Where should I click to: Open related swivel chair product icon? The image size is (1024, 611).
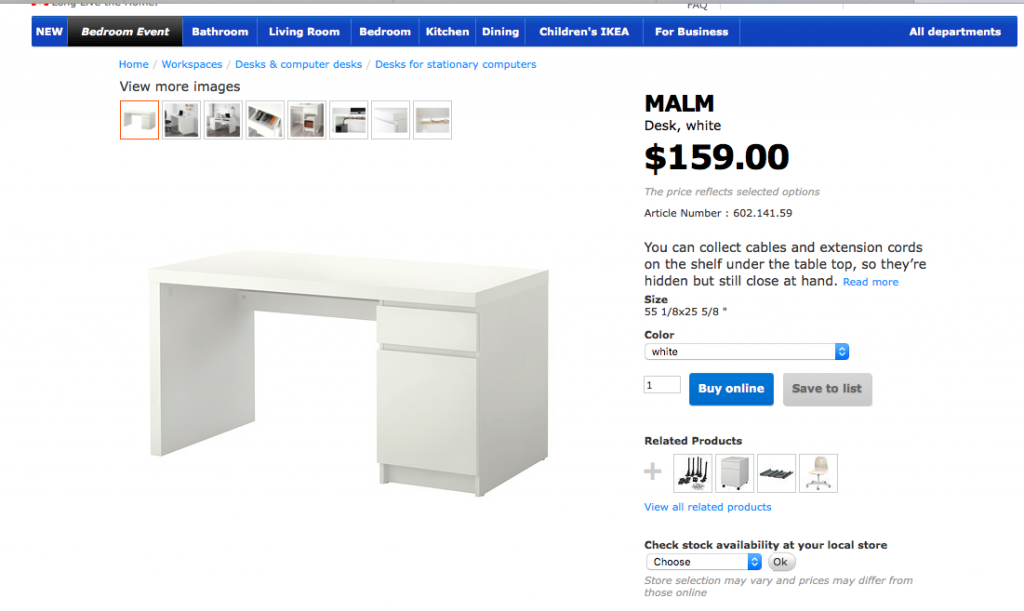click(818, 473)
